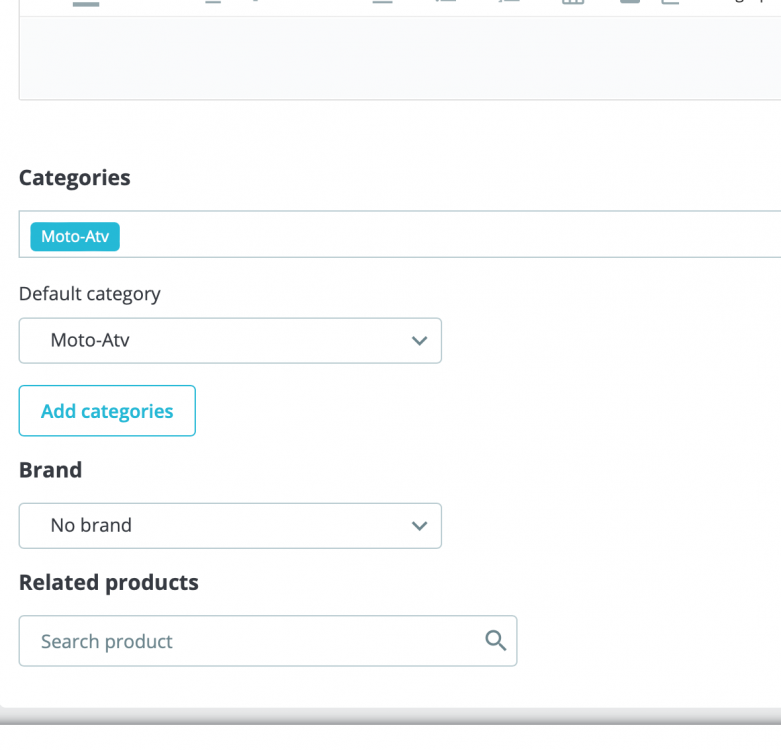Image resolution: width=781 pixels, height=750 pixels.
Task: Click the table icon in editor toolbar
Action: (572, 3)
